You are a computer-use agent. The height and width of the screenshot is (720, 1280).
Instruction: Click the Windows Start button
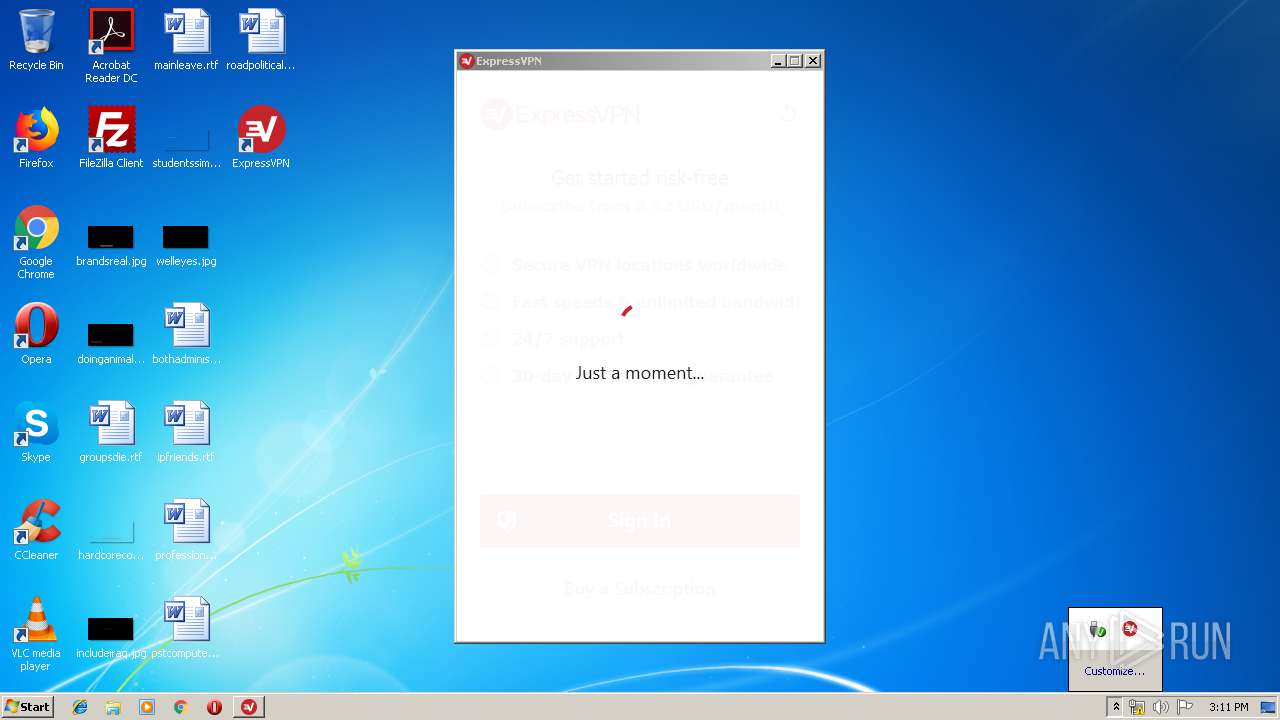tap(27, 707)
